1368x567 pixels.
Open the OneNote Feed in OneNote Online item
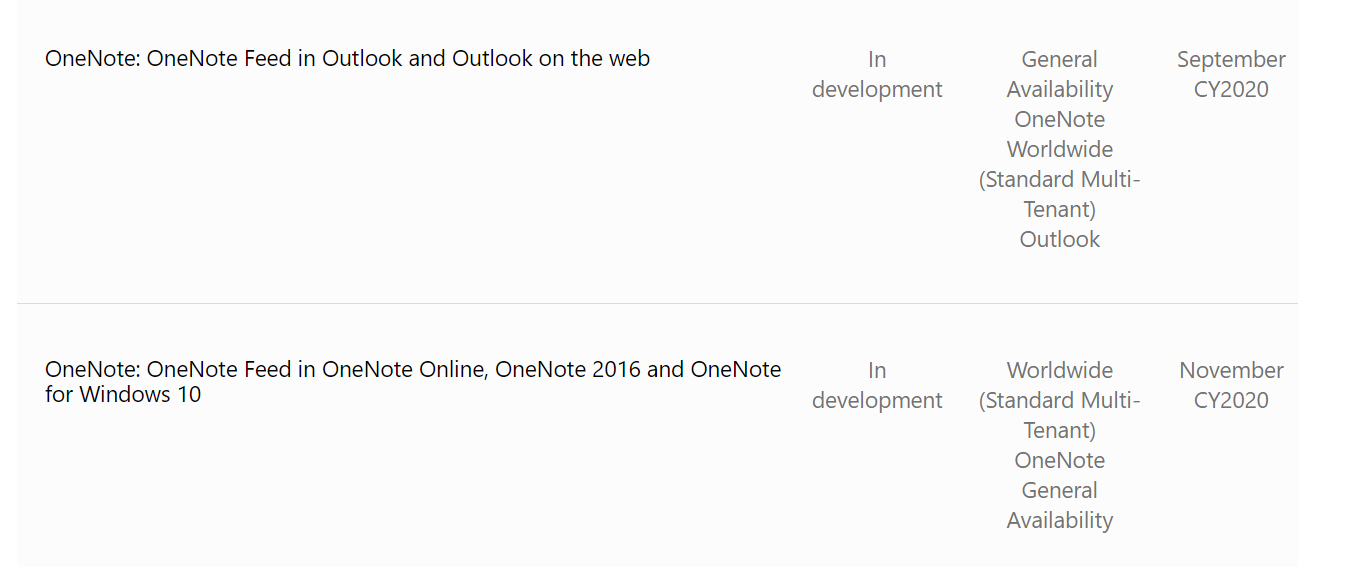click(x=413, y=382)
